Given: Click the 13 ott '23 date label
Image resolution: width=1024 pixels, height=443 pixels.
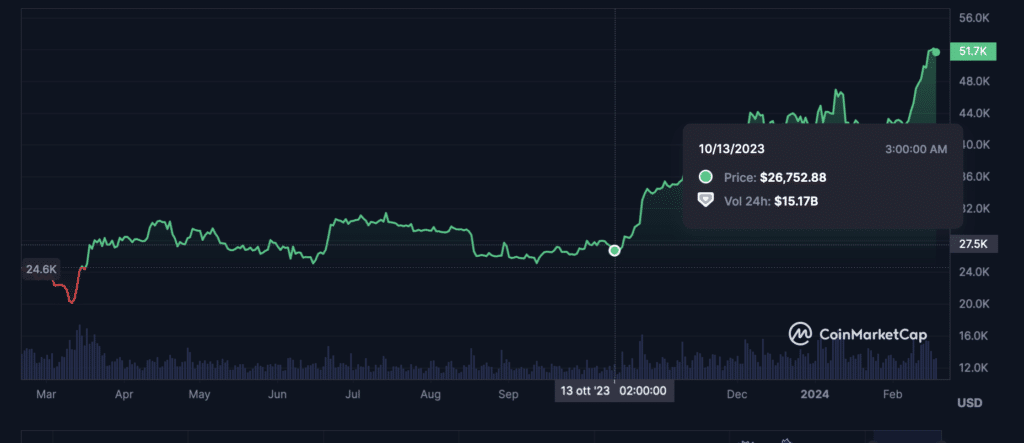Looking at the screenshot, I should click(x=584, y=391).
